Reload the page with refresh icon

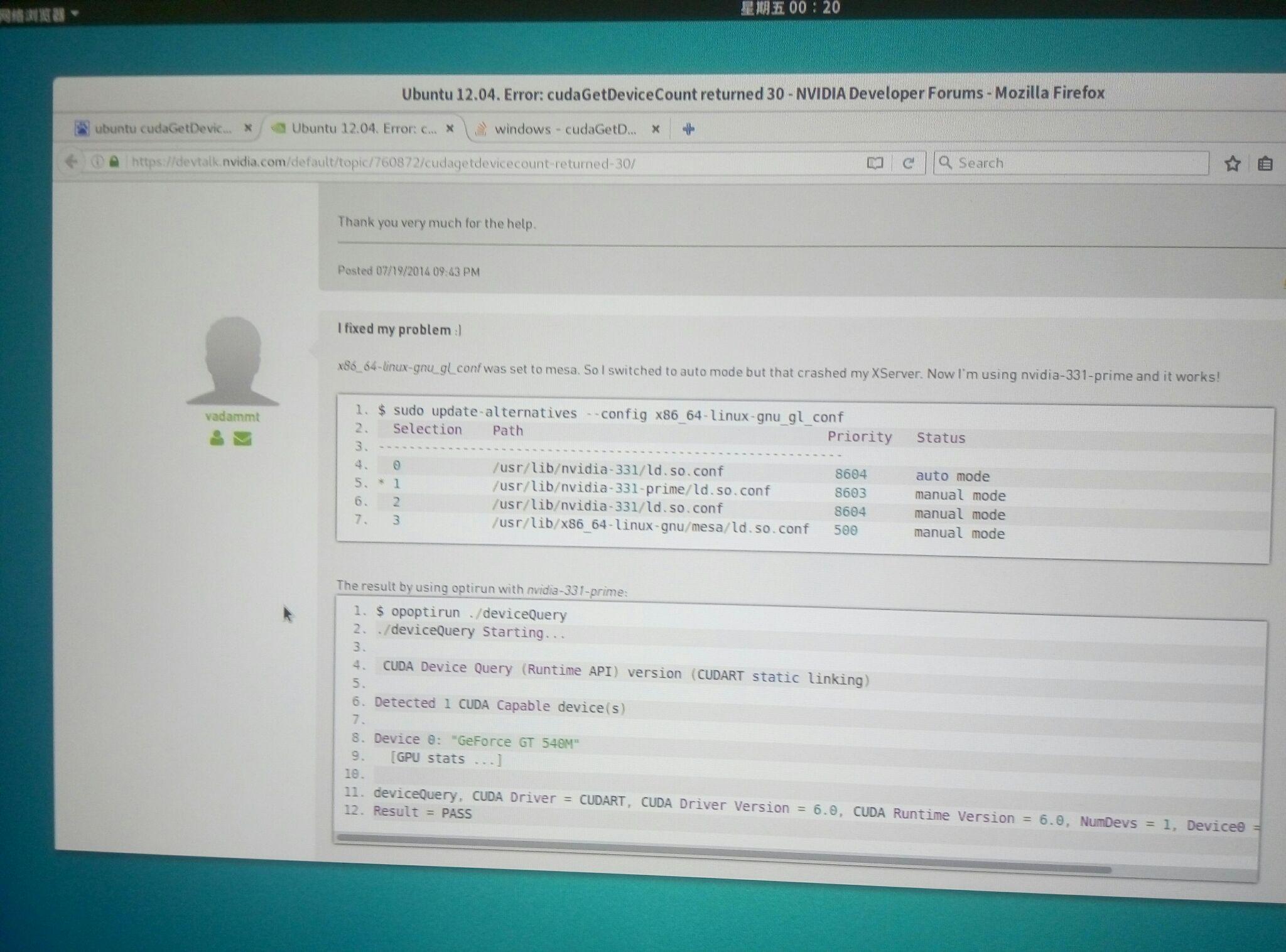[908, 163]
